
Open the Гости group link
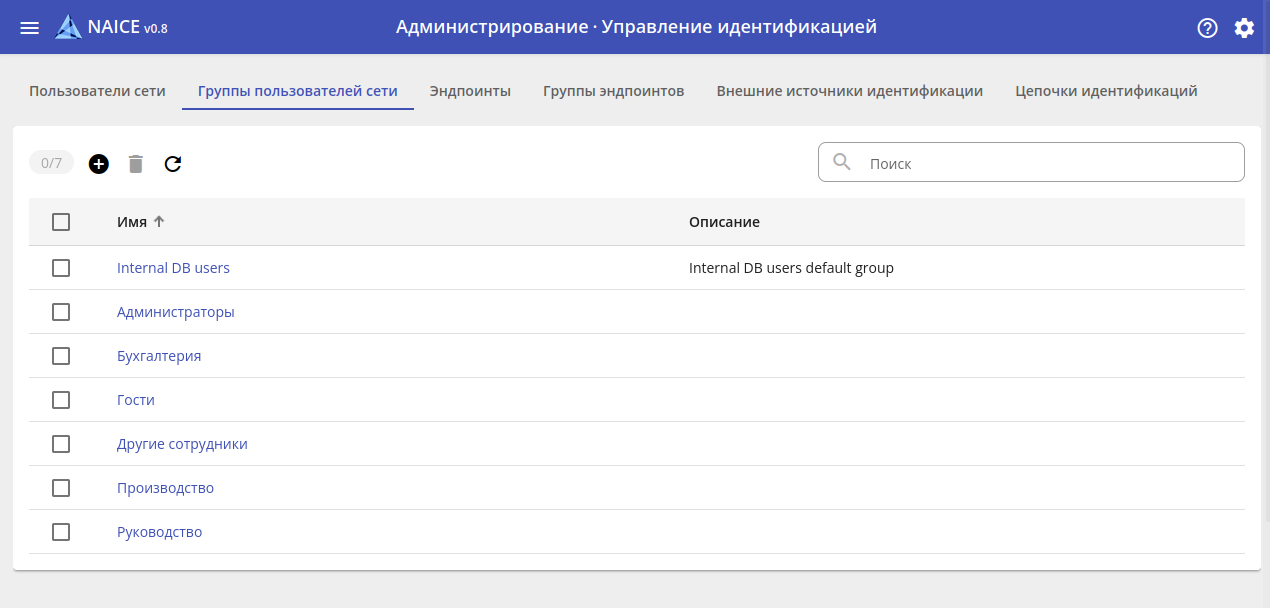(x=136, y=400)
